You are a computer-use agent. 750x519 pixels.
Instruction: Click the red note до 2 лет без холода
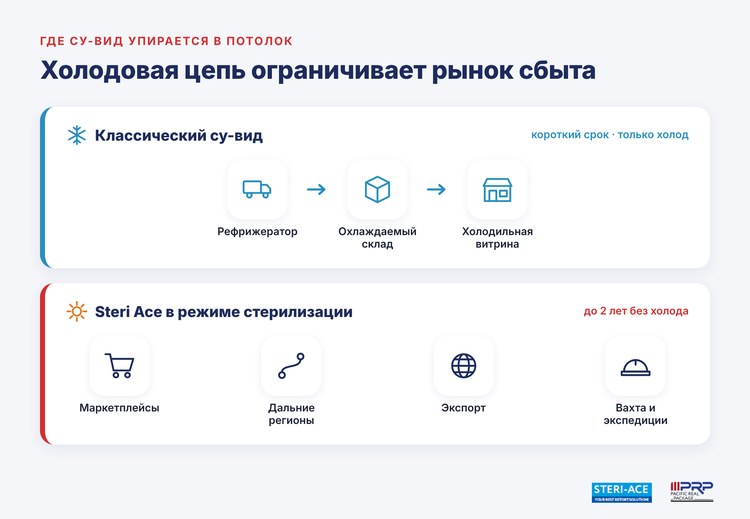click(636, 311)
